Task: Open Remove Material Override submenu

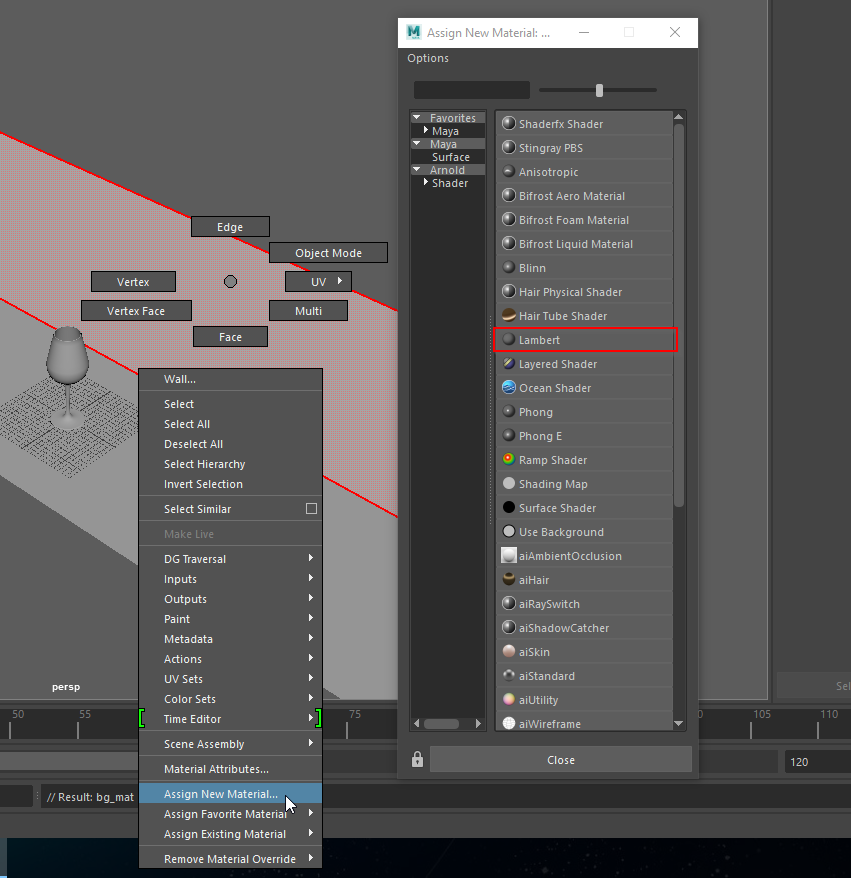Action: tap(230, 859)
